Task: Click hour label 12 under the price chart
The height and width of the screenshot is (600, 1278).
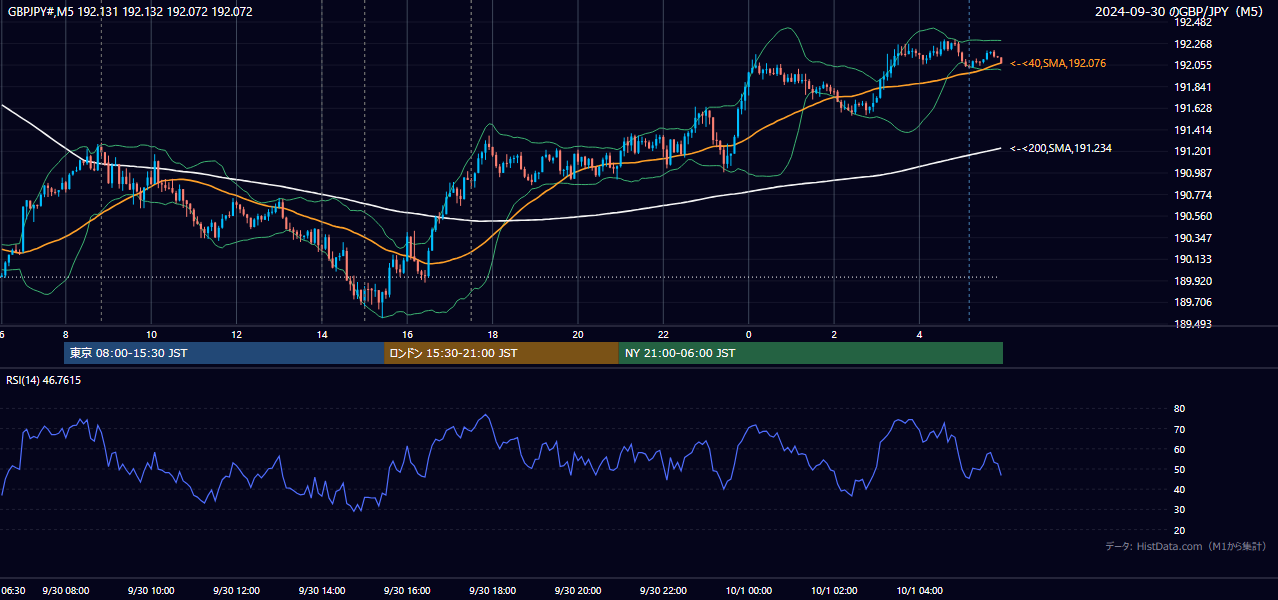Action: tap(236, 334)
